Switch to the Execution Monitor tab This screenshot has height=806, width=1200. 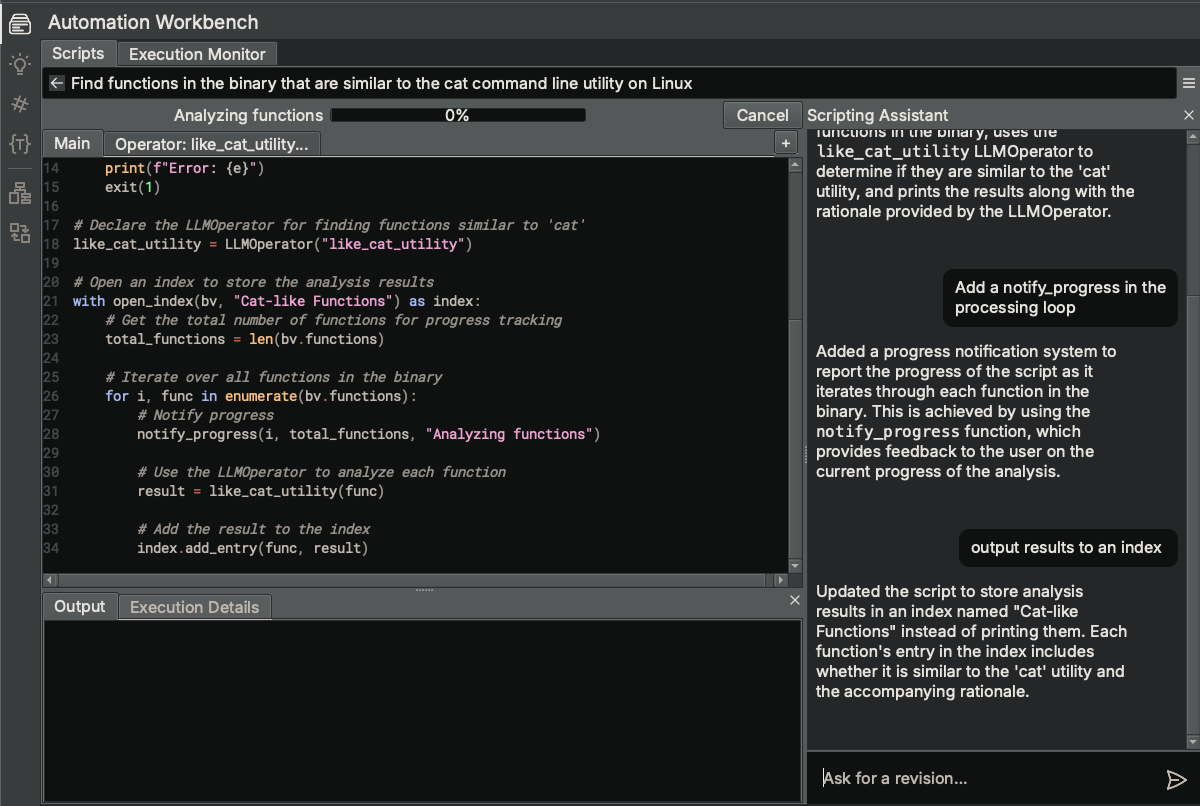[x=196, y=54]
